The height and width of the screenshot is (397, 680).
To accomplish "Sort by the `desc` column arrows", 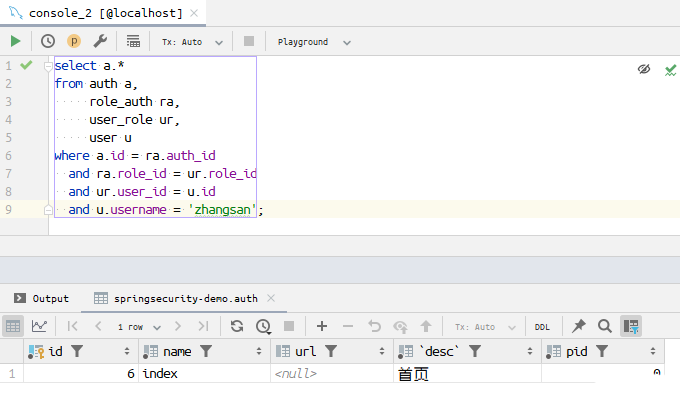I will click(x=530, y=351).
